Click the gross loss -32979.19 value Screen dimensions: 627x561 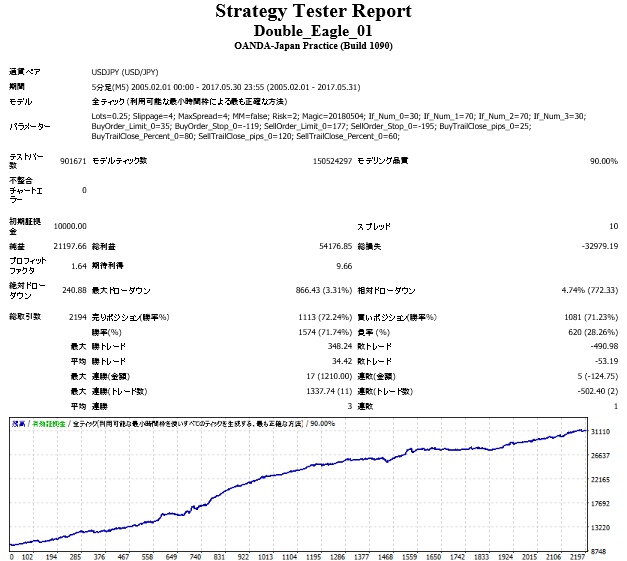coord(600,246)
